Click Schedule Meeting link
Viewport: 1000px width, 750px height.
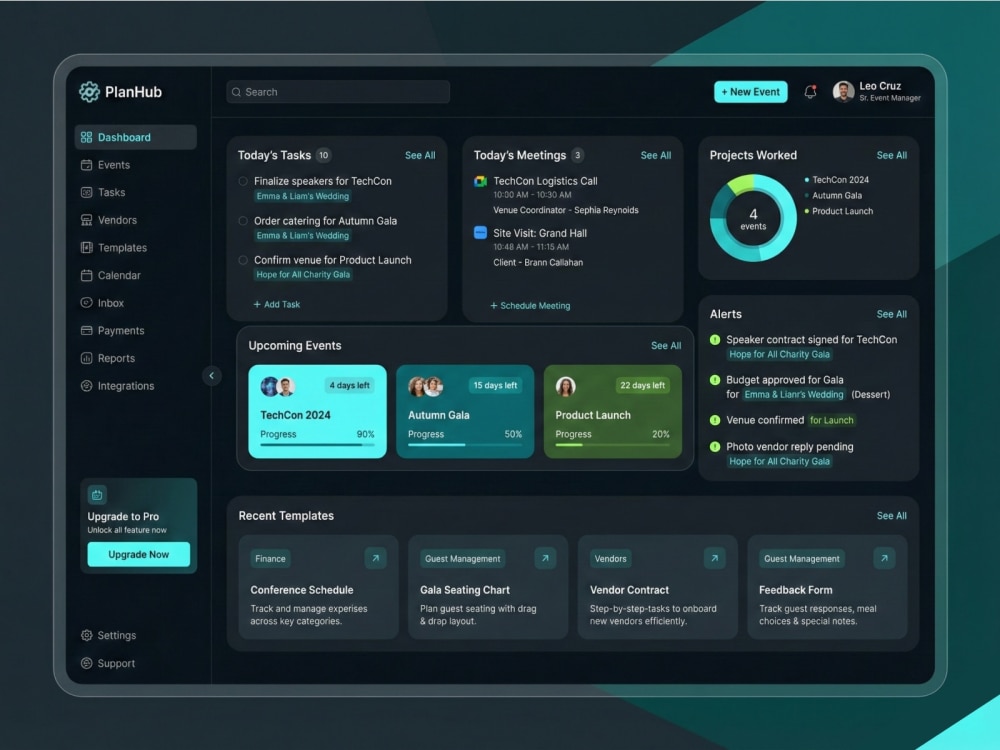[530, 305]
